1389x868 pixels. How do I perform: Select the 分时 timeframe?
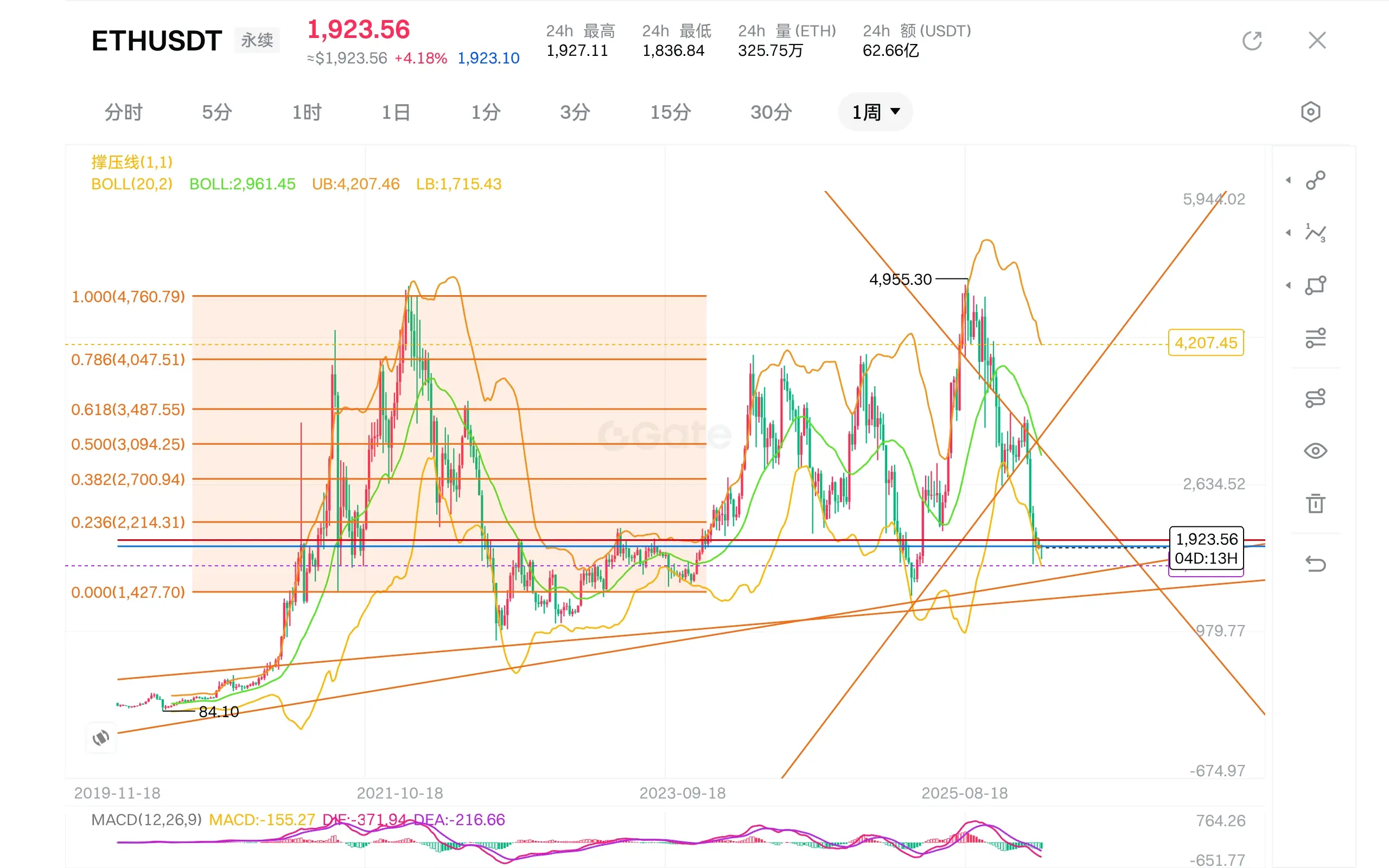pyautogui.click(x=123, y=112)
